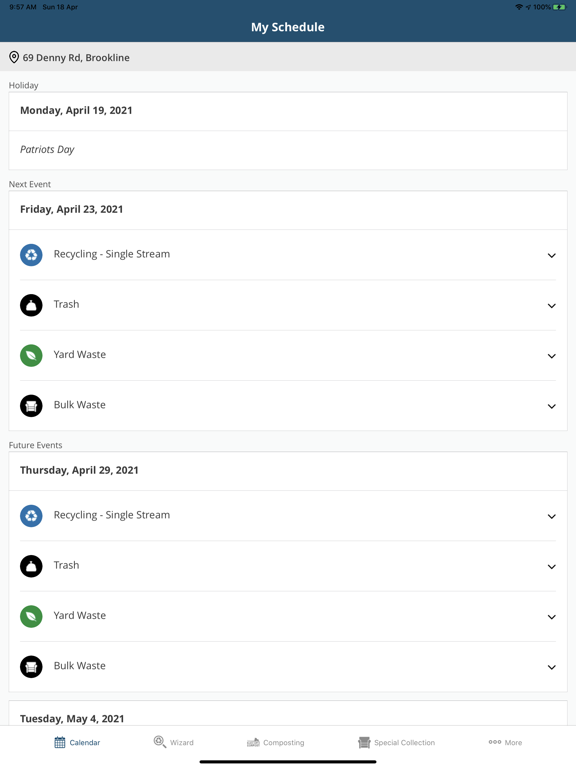Switch to the Composting tab
Screen dimensions: 576x768
(275, 743)
